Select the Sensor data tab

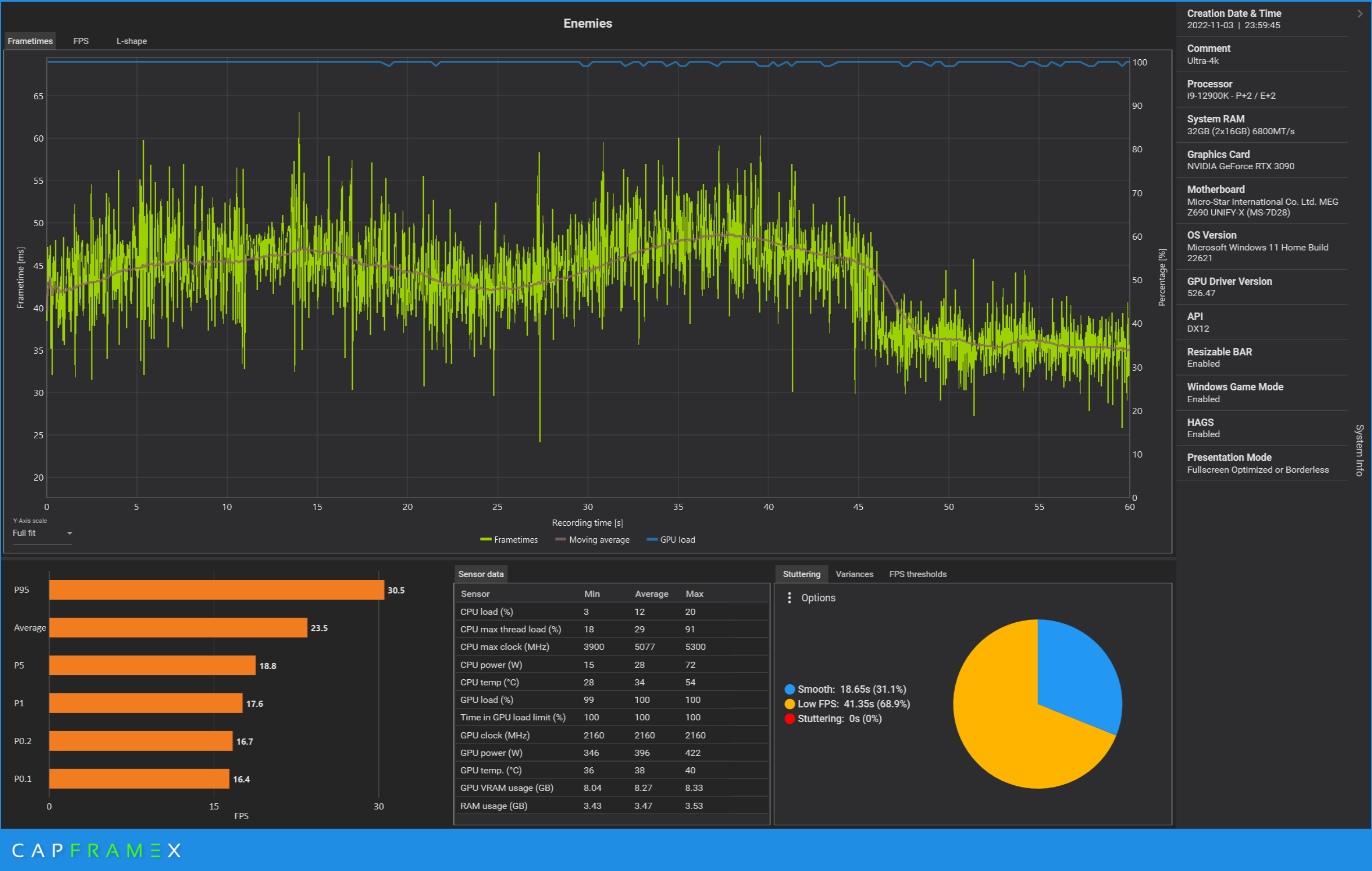[x=480, y=574]
